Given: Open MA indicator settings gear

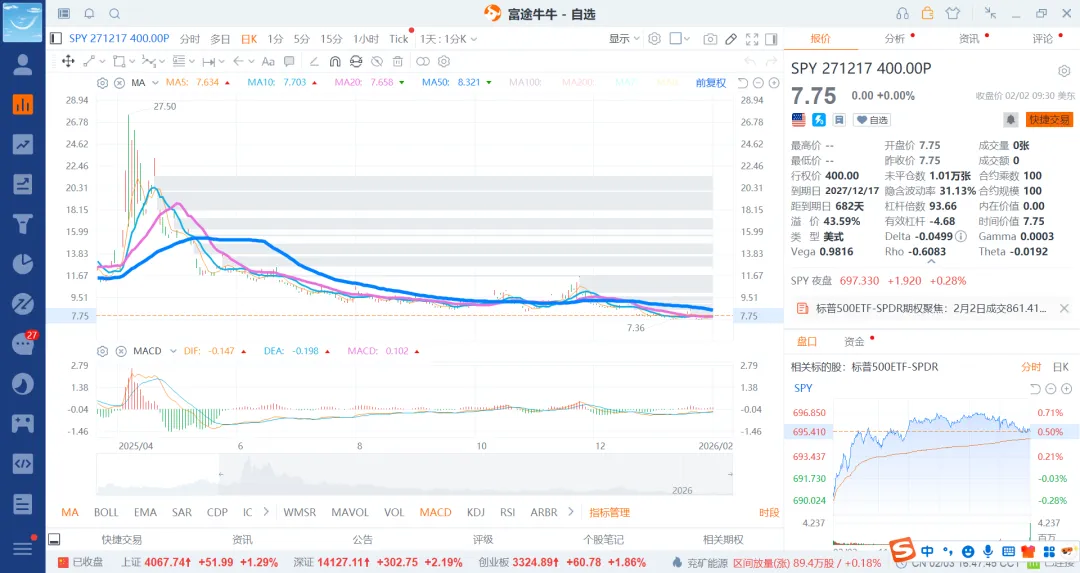Looking at the screenshot, I should (x=102, y=83).
